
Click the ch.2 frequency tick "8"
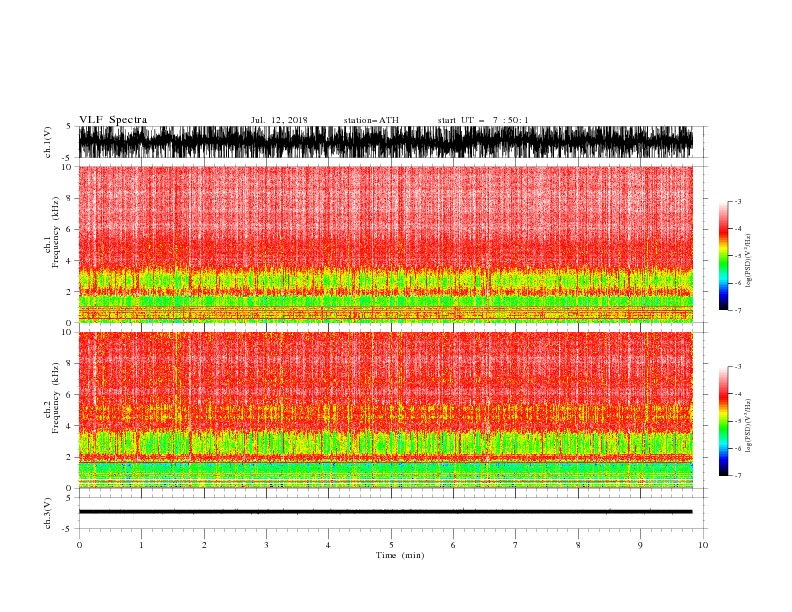coord(69,364)
